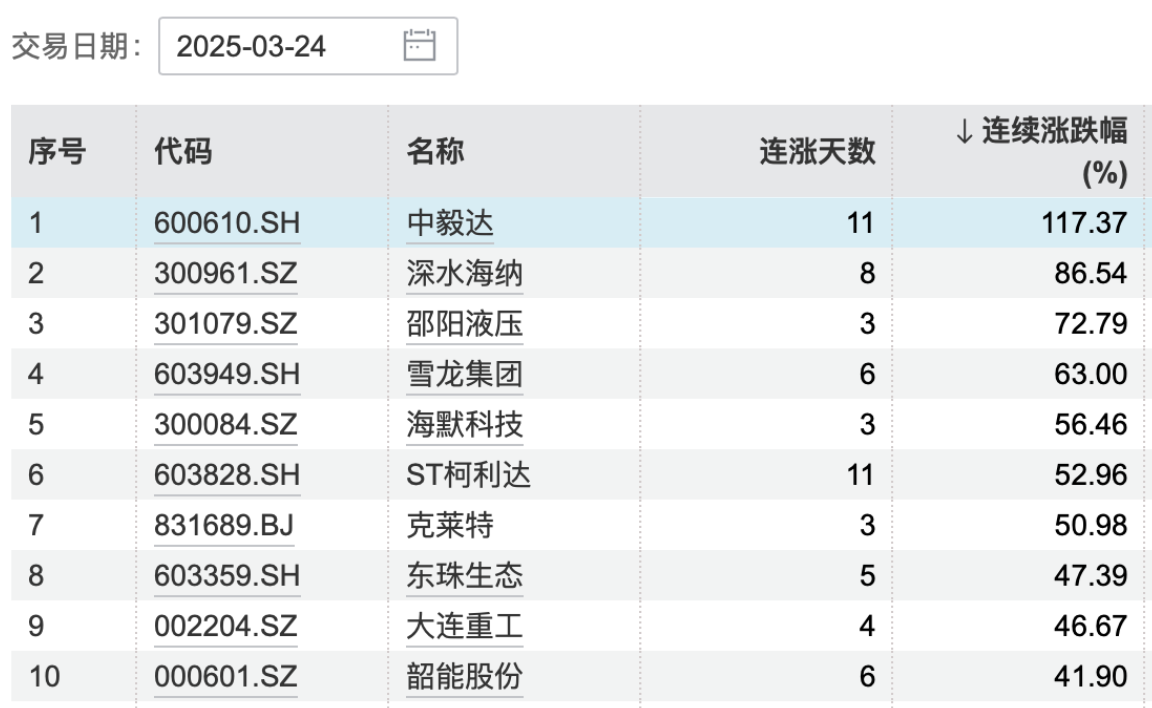
Task: Click stock code 831689.BJ
Action: 224,526
